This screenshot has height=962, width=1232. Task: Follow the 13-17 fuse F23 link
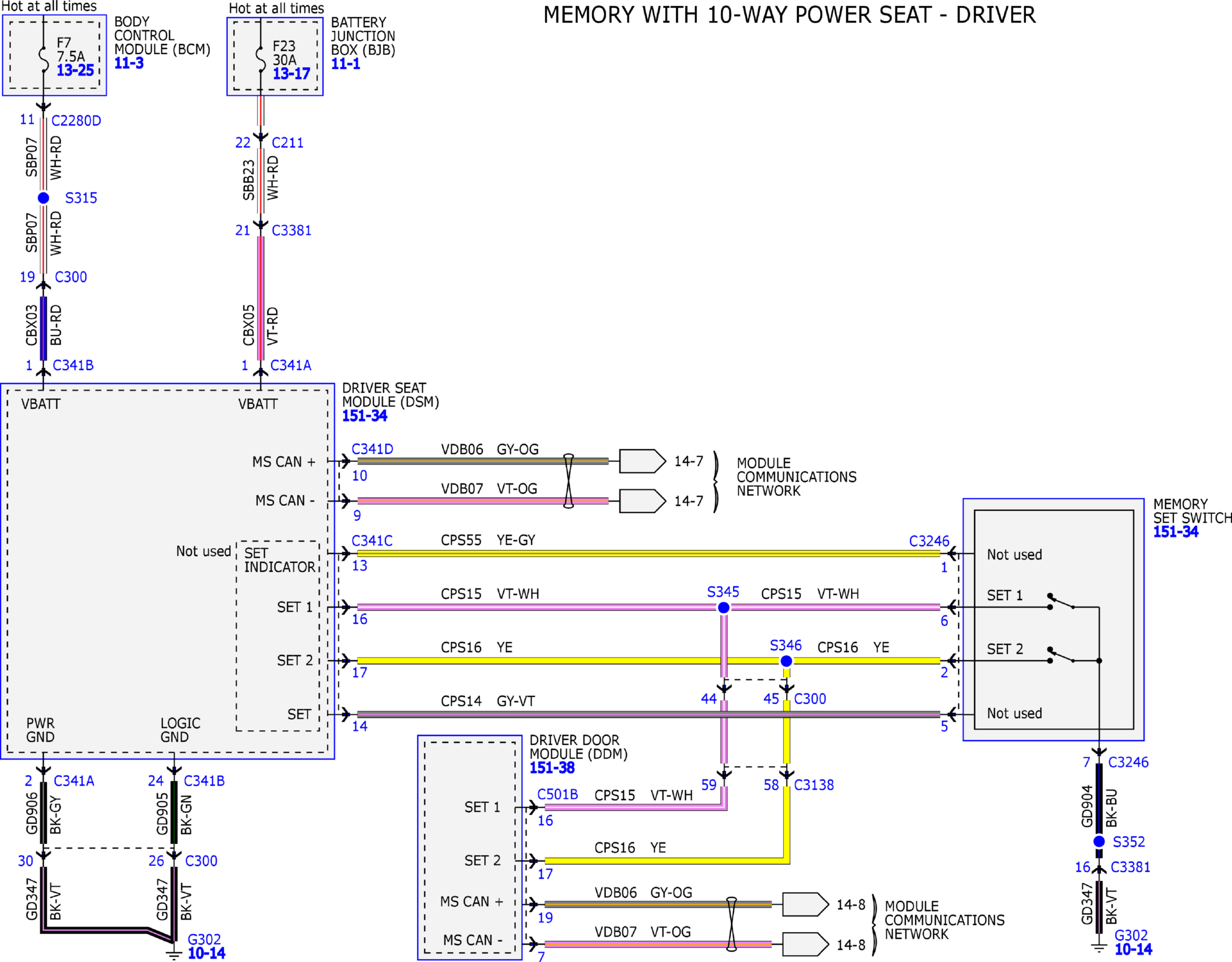[292, 73]
